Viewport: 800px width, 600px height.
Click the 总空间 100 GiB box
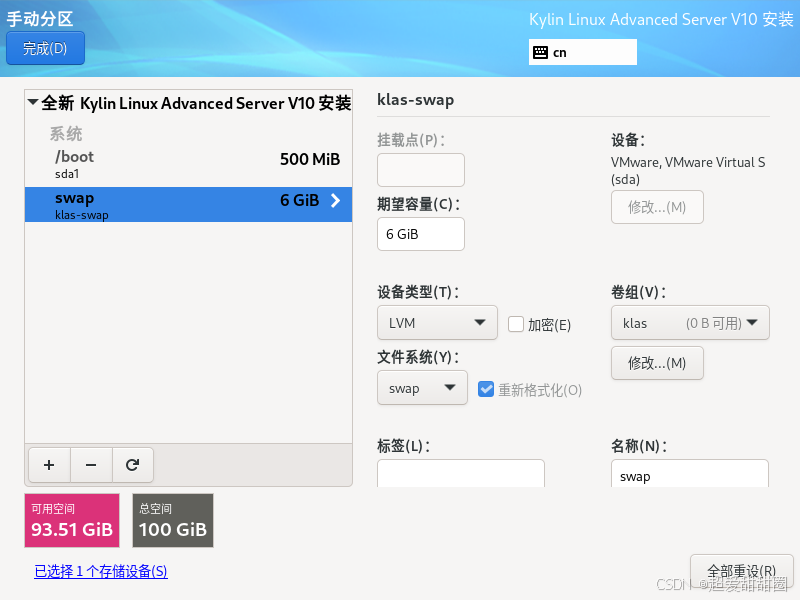click(173, 520)
